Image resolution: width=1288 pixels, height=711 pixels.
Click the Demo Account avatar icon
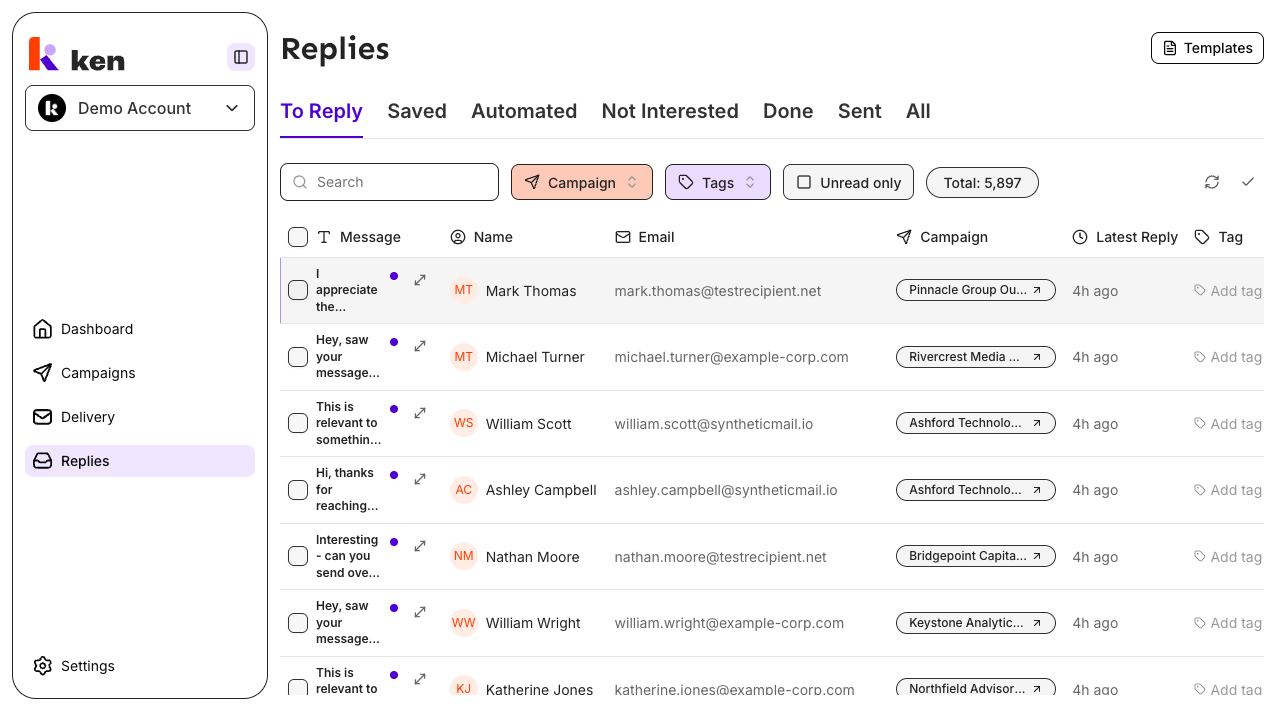click(52, 108)
